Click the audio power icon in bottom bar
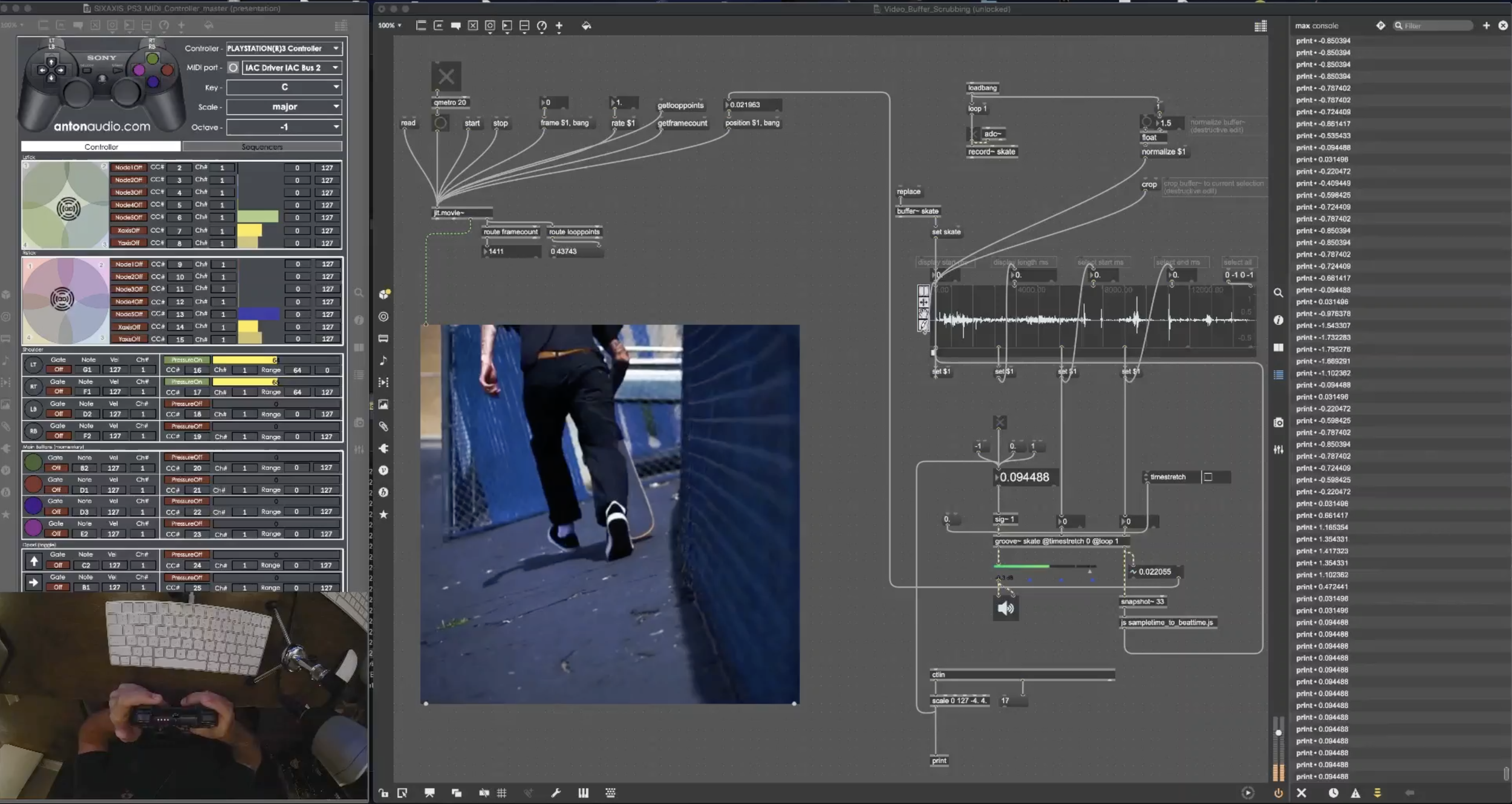This screenshot has height=804, width=1512. 1278,793
